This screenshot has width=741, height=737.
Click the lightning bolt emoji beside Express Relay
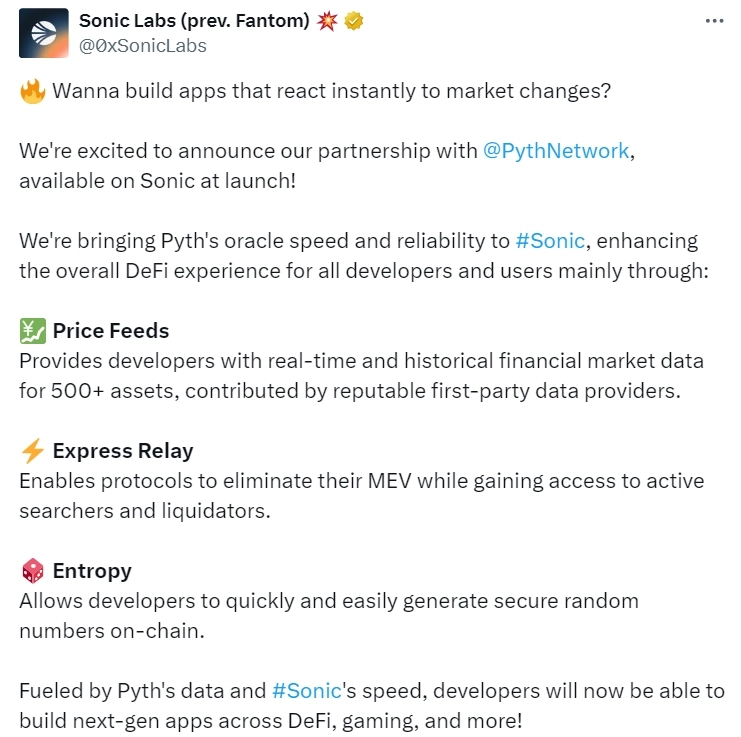tap(32, 451)
